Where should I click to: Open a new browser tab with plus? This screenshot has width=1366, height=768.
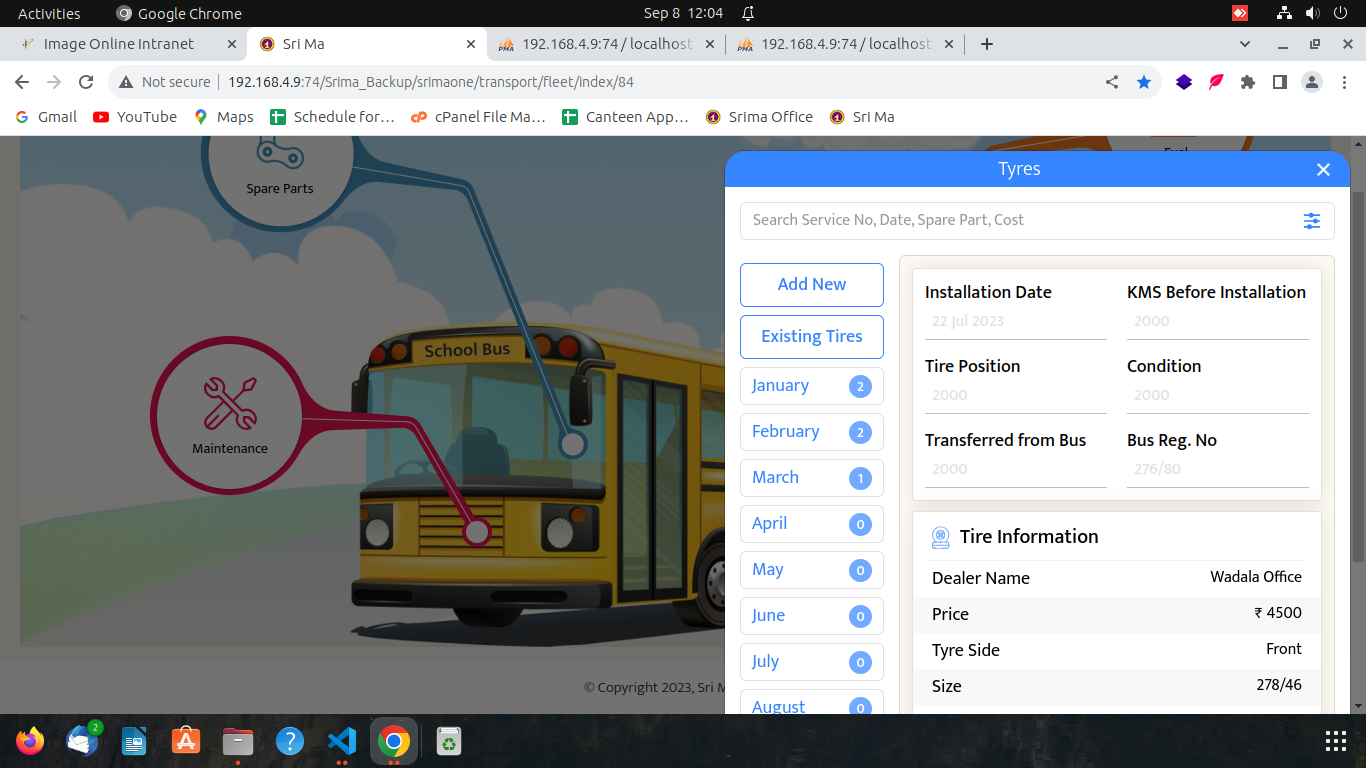click(987, 44)
